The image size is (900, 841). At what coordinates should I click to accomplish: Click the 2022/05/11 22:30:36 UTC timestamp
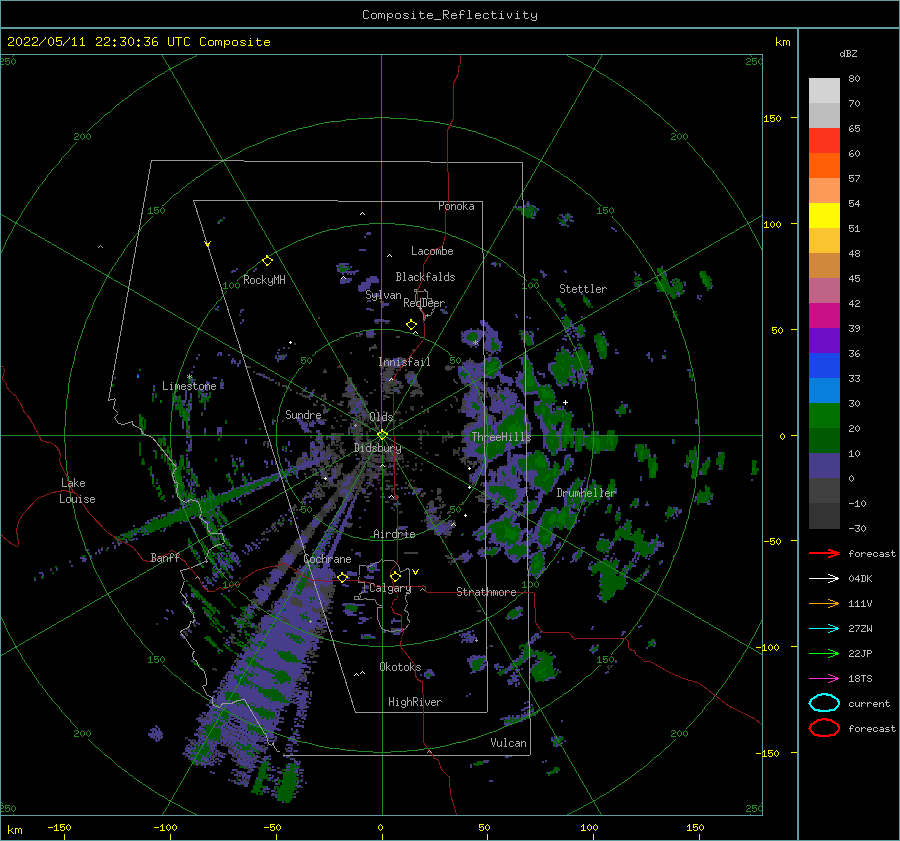[90, 42]
